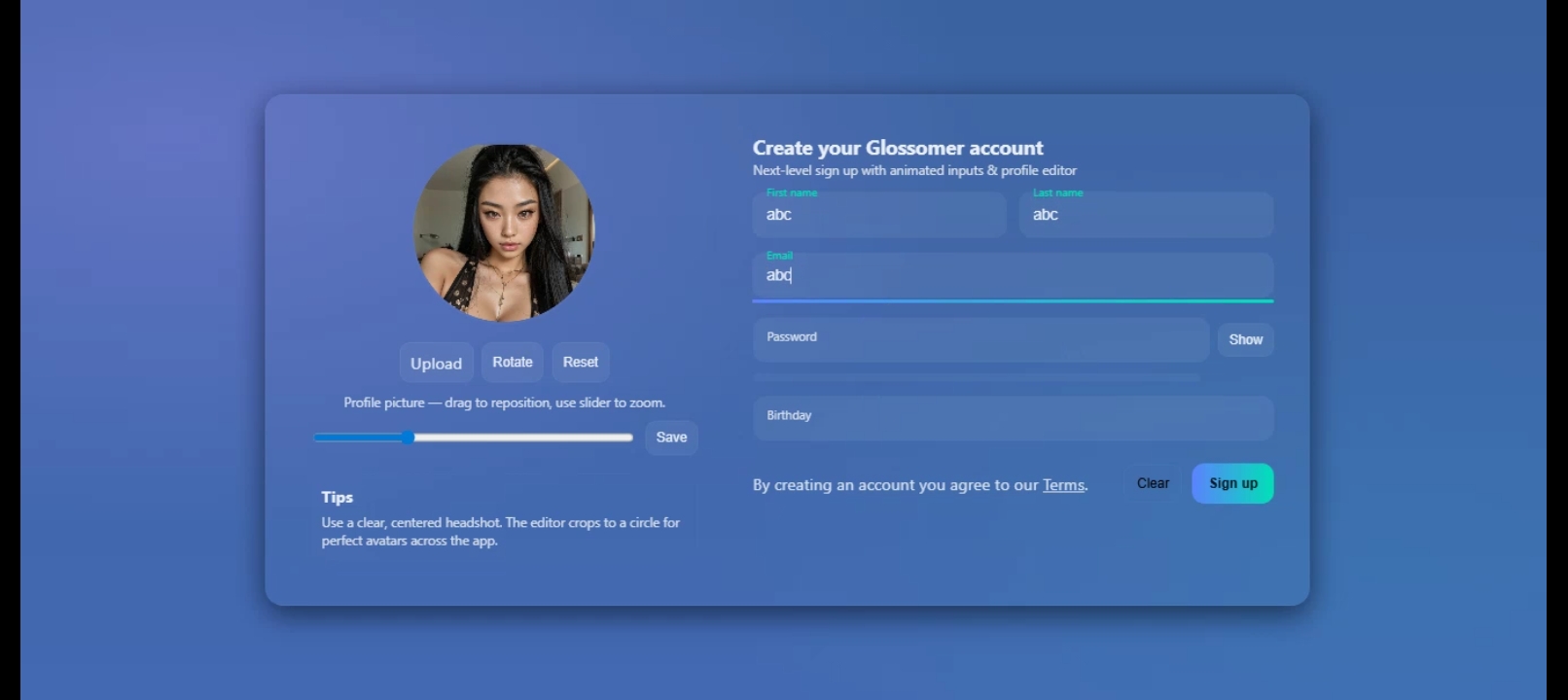1568x700 pixels.
Task: Focus the First name input field
Action: coord(878,215)
